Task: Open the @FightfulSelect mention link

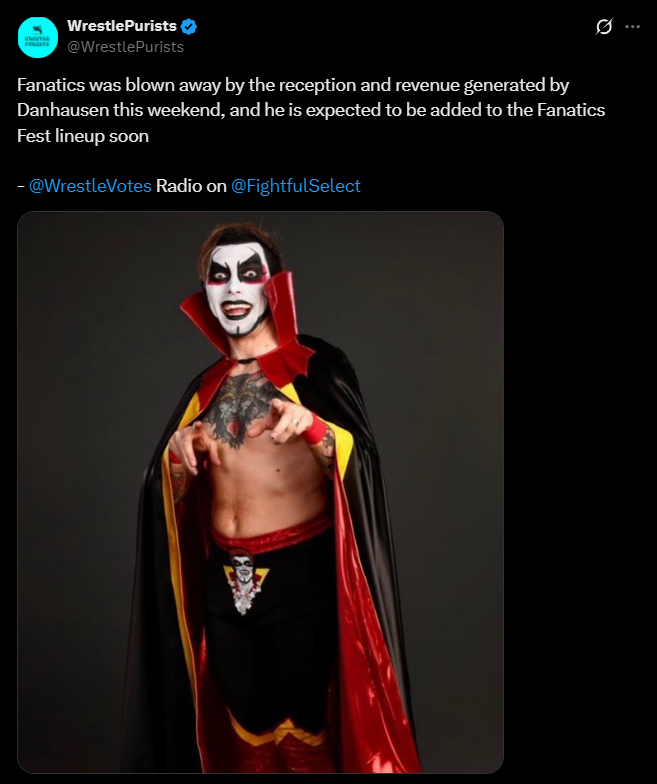Action: coord(296,186)
